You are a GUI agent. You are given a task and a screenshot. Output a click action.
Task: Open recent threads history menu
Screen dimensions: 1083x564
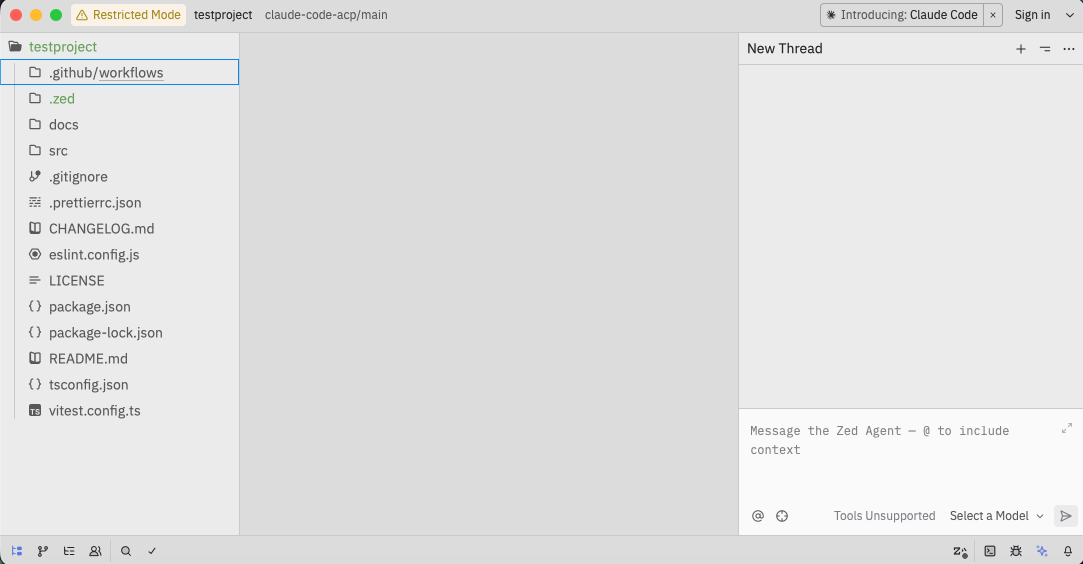(x=1045, y=49)
